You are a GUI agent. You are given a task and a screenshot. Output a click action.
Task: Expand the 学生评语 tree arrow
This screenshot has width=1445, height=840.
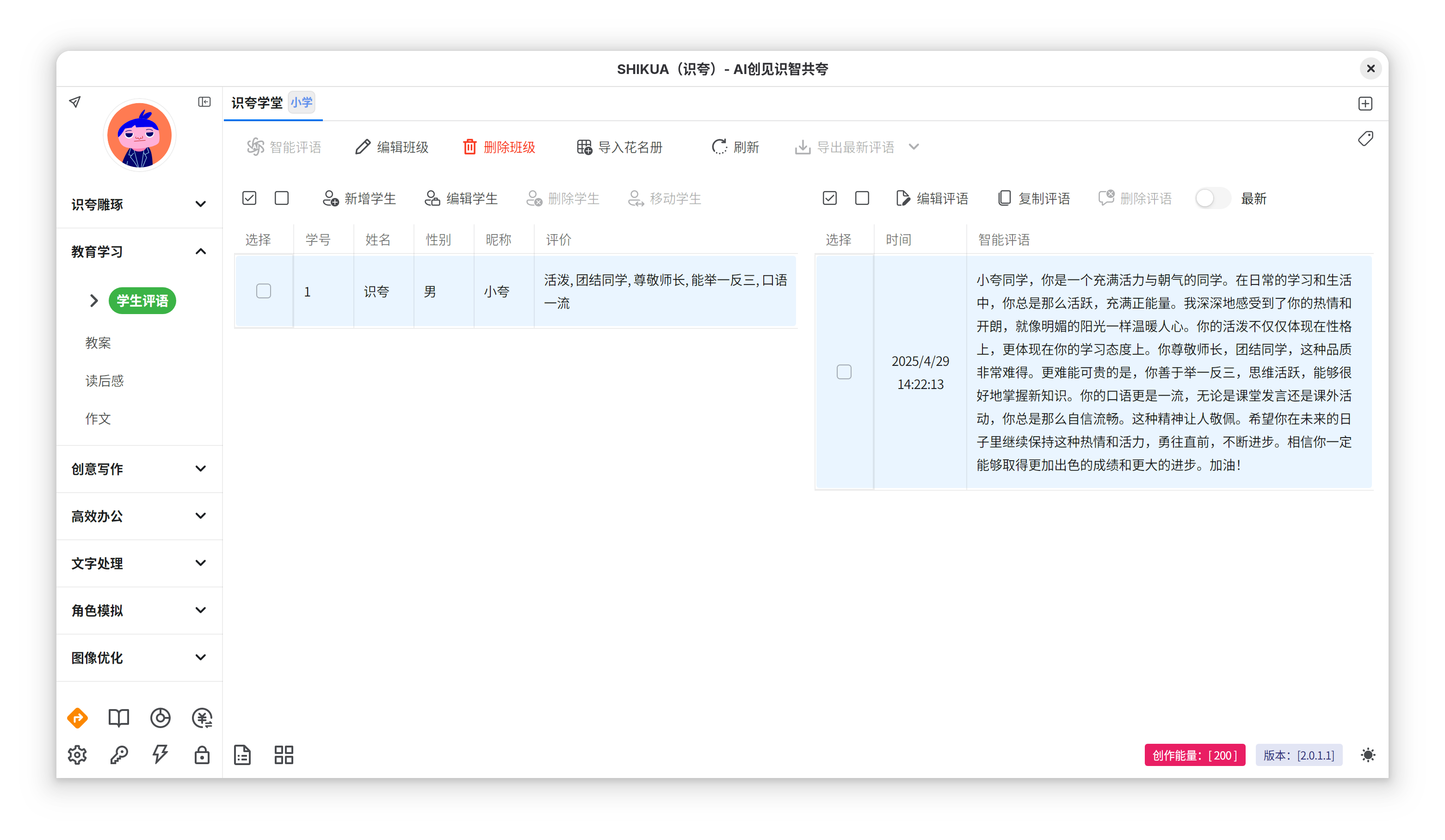pos(94,301)
